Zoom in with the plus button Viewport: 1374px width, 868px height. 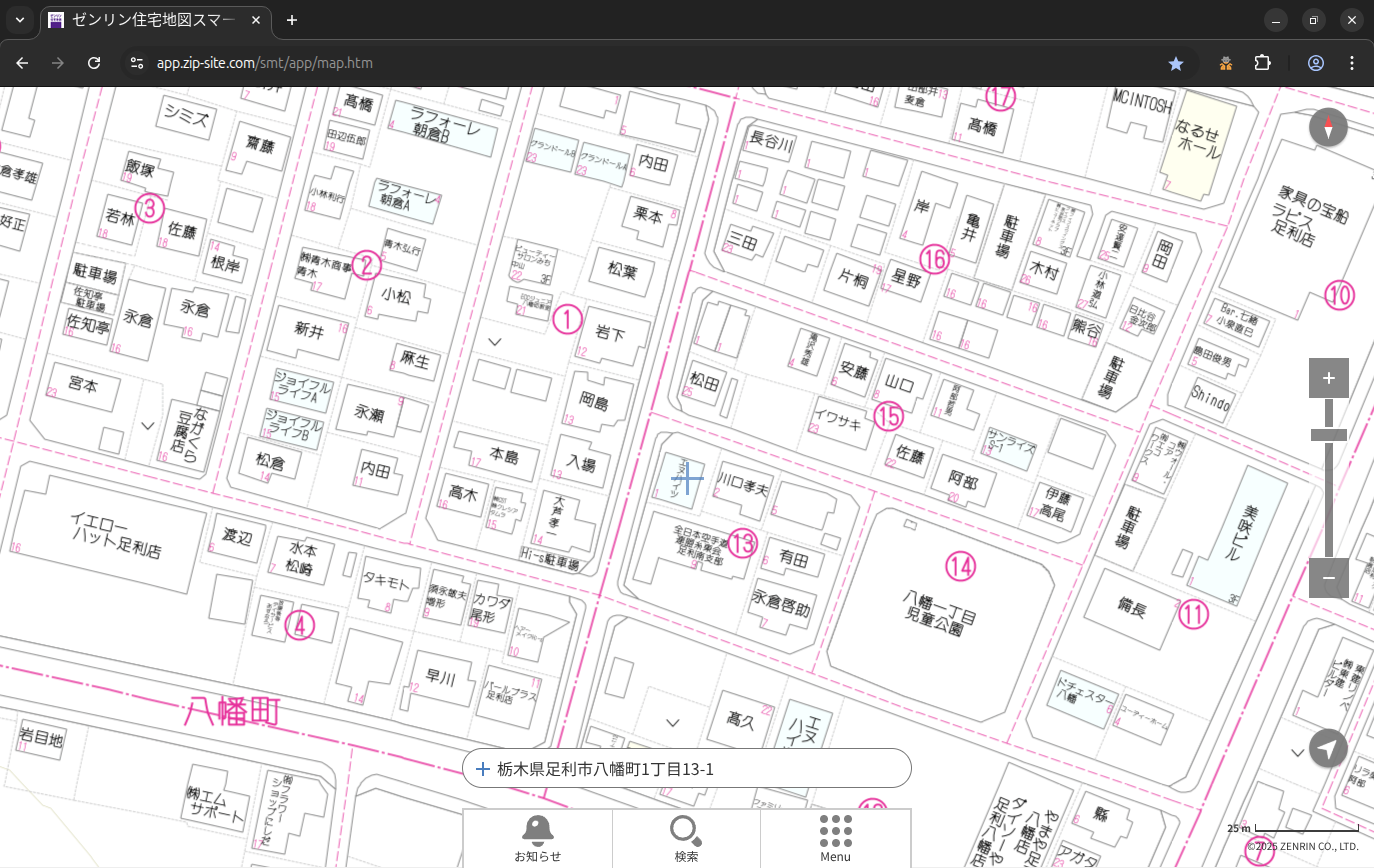(x=1329, y=378)
